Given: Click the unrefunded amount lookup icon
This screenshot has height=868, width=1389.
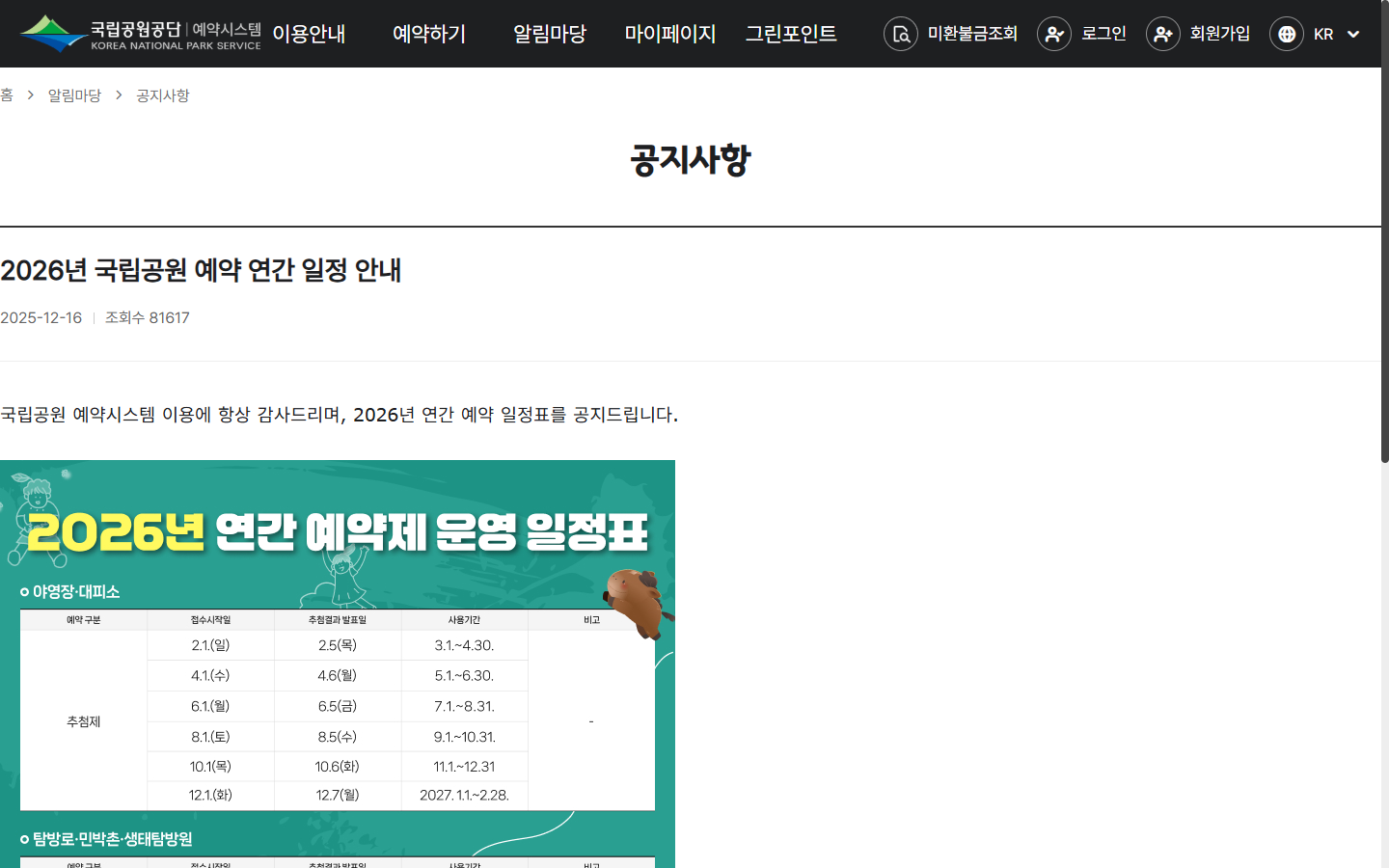Looking at the screenshot, I should (x=901, y=34).
